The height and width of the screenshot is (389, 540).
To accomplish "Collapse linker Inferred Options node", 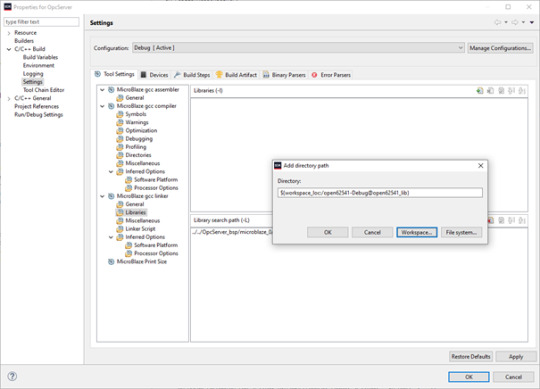I will [x=111, y=237].
